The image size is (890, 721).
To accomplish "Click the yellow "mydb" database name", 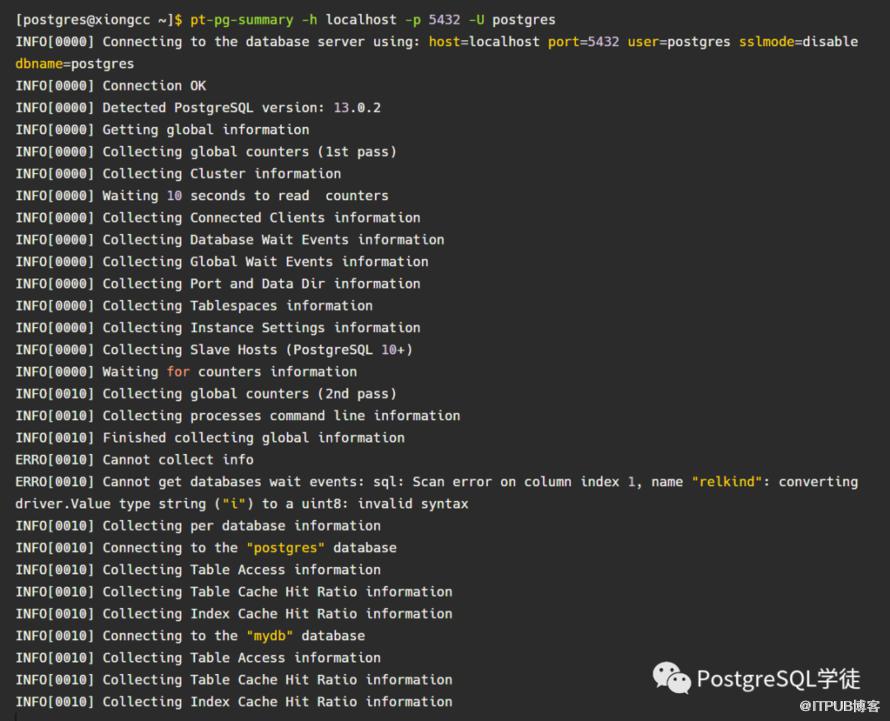I will tap(269, 636).
